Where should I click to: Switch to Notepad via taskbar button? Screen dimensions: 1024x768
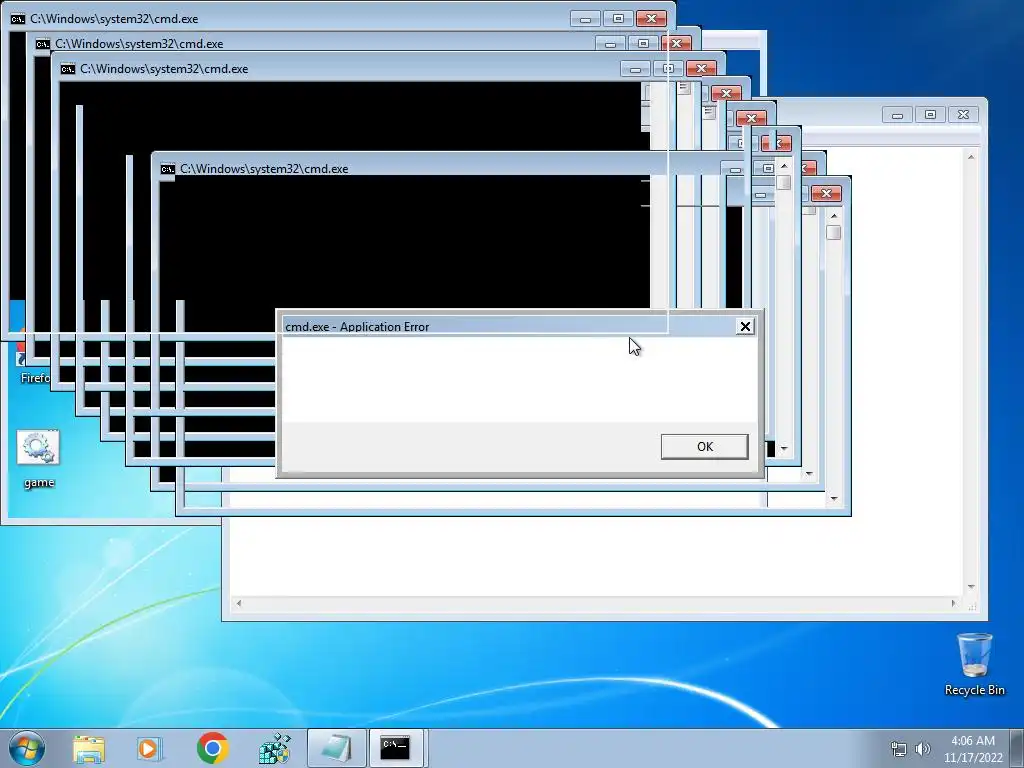[x=336, y=748]
